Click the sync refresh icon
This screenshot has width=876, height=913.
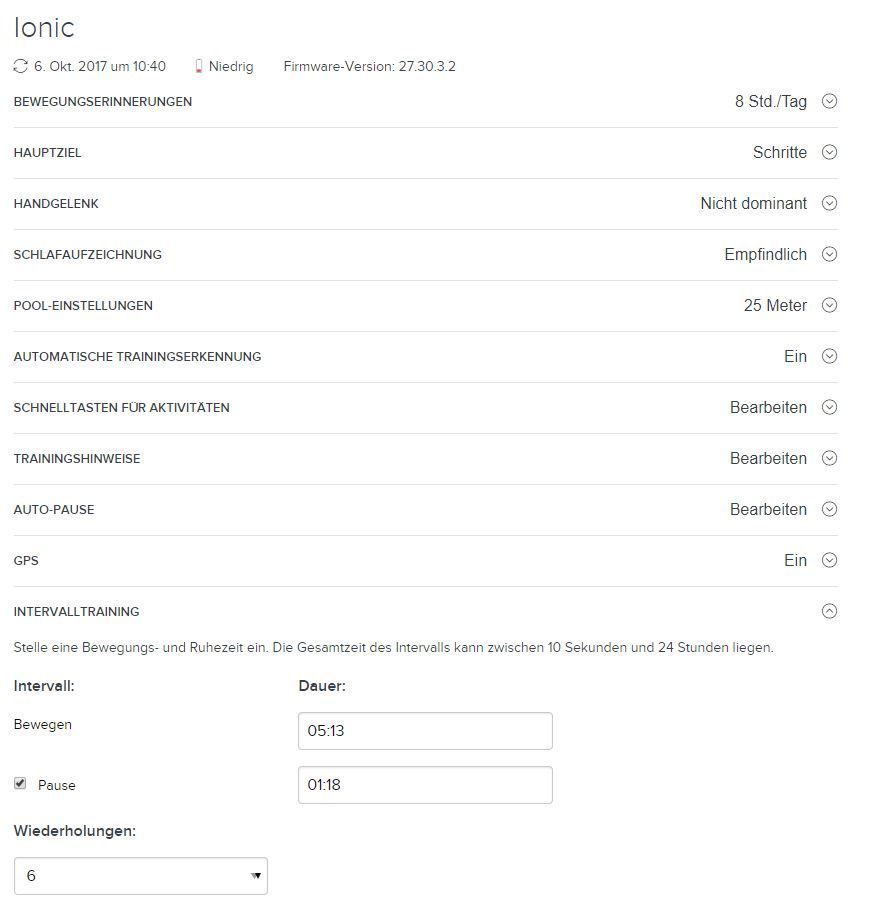coord(21,66)
